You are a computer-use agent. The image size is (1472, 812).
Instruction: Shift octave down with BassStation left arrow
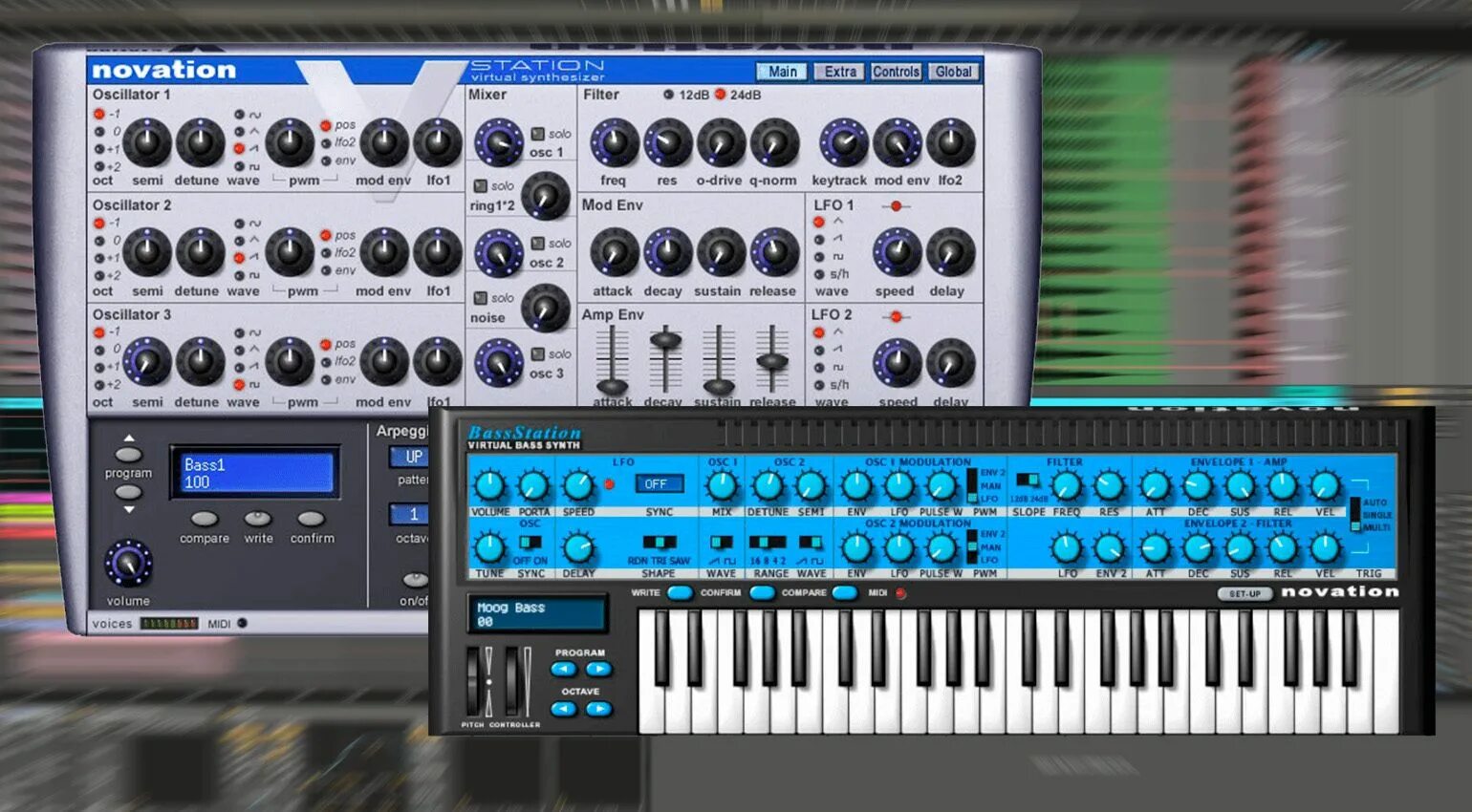tap(564, 709)
